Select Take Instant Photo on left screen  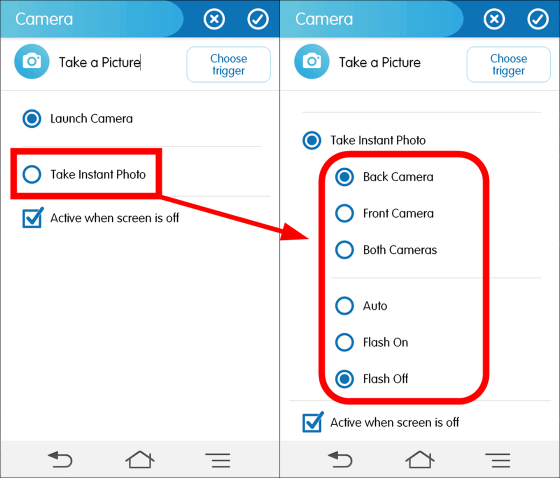[32, 174]
